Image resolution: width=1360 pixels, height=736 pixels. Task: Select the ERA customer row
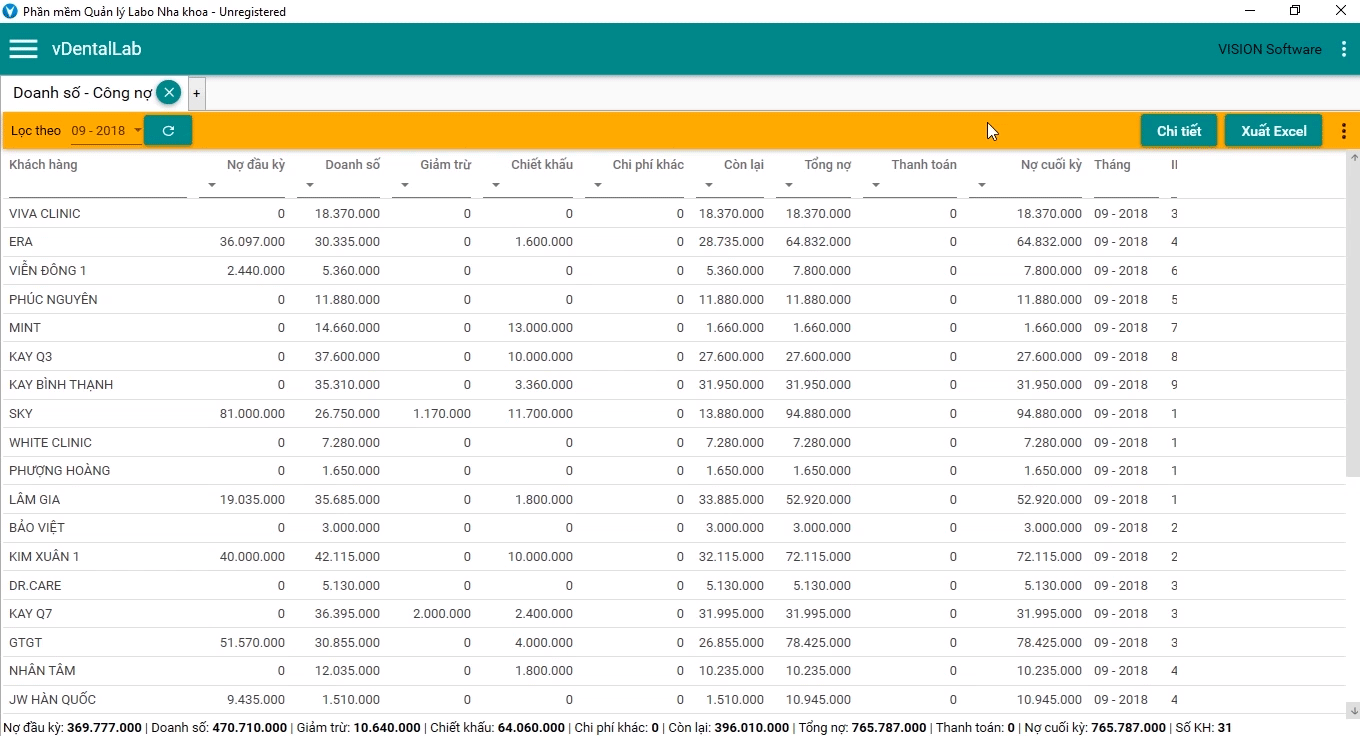tap(674, 242)
